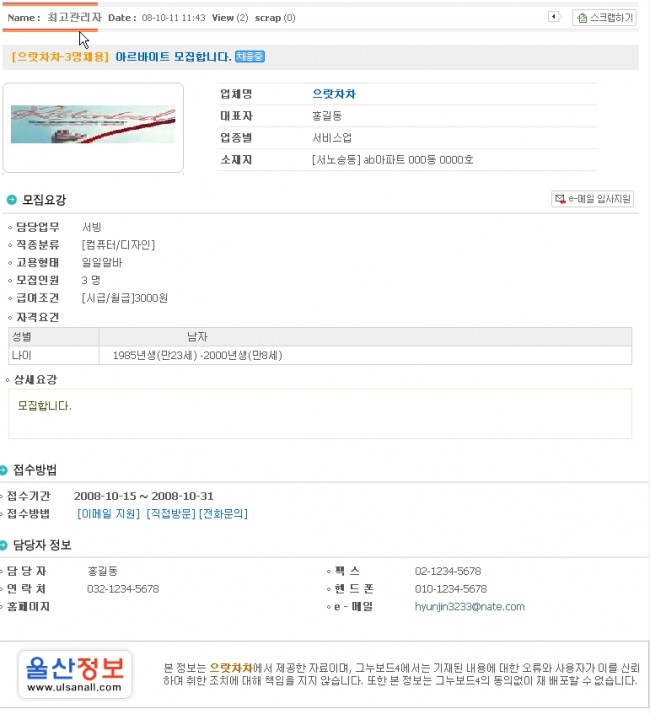
Task: Click the 담당자 정보 section bullet icon
Action: [5, 545]
